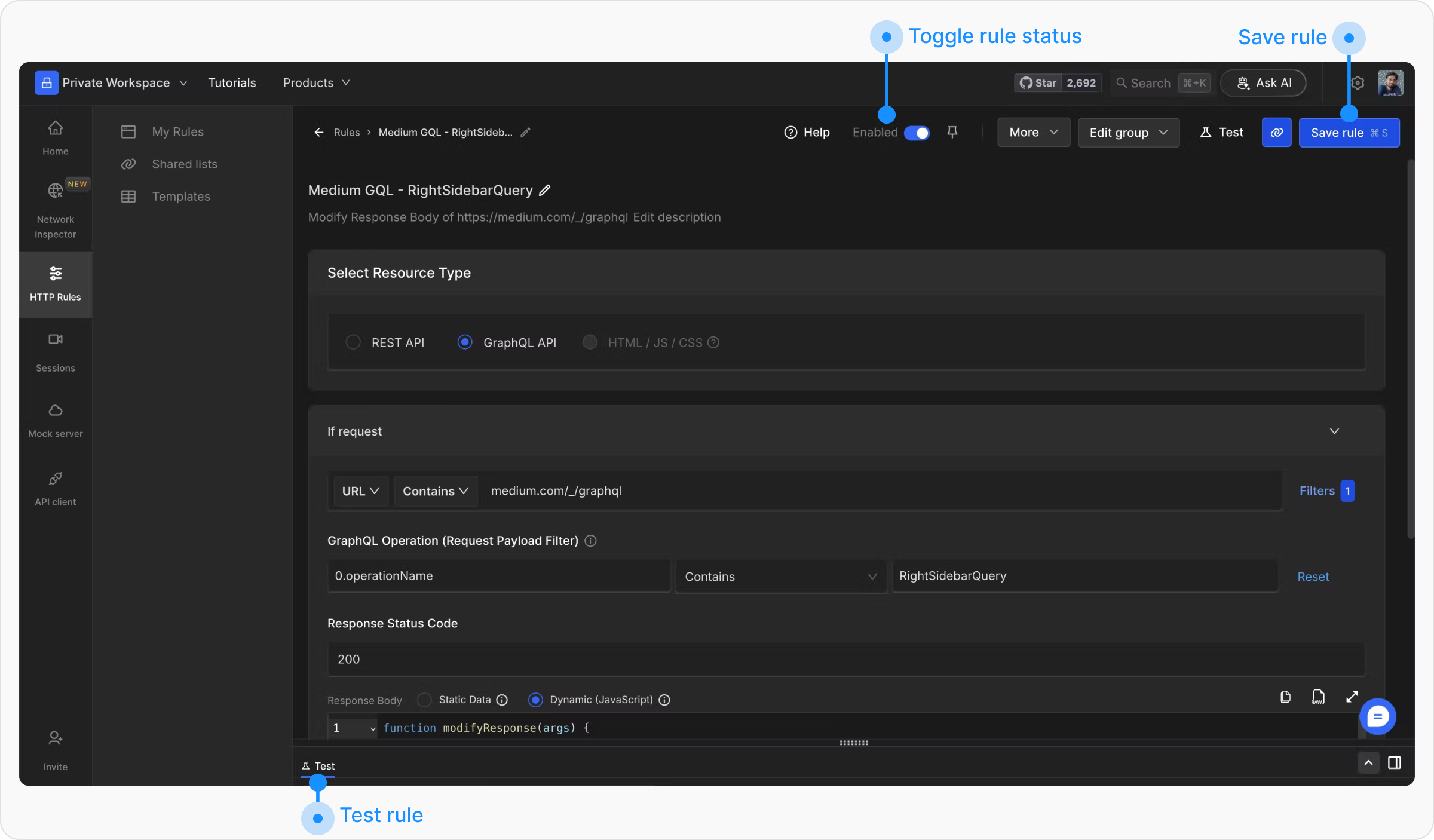Click the share link icon button

[1276, 133]
